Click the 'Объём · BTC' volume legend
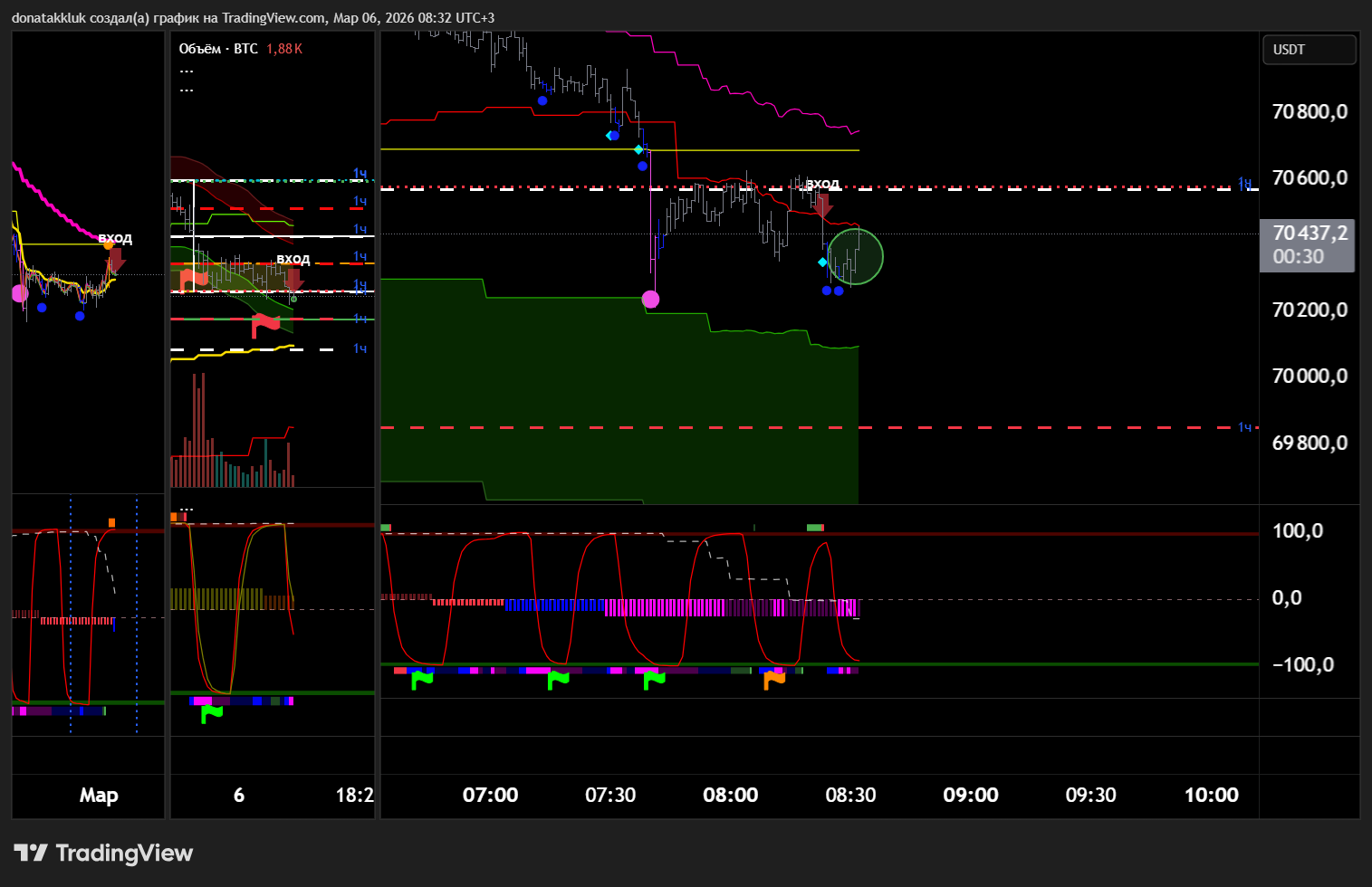The height and width of the screenshot is (887, 1372). [218, 49]
